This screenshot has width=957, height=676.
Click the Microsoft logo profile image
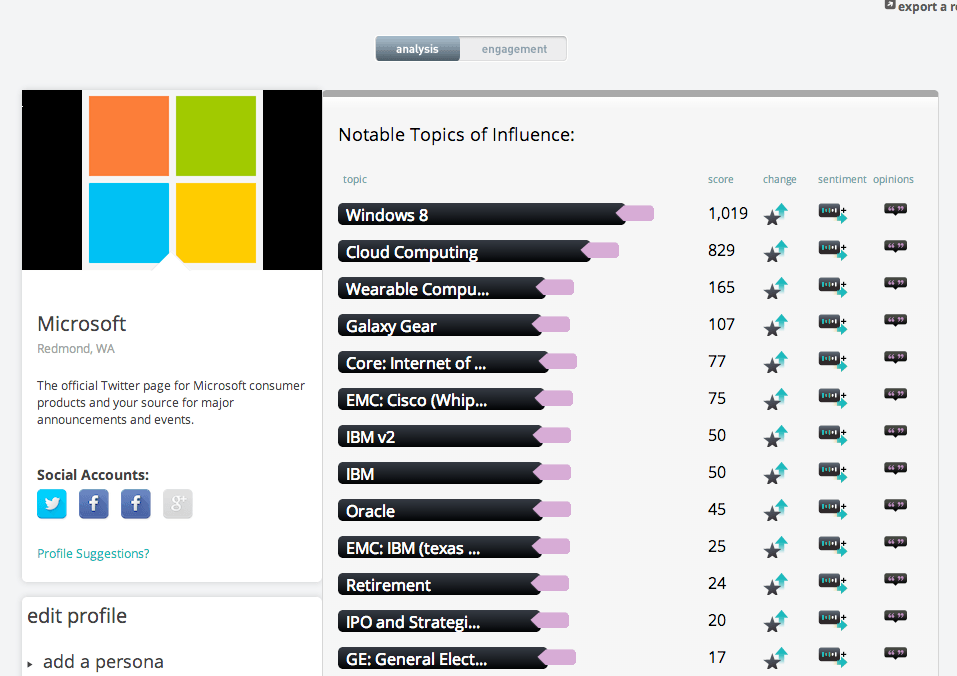point(172,180)
